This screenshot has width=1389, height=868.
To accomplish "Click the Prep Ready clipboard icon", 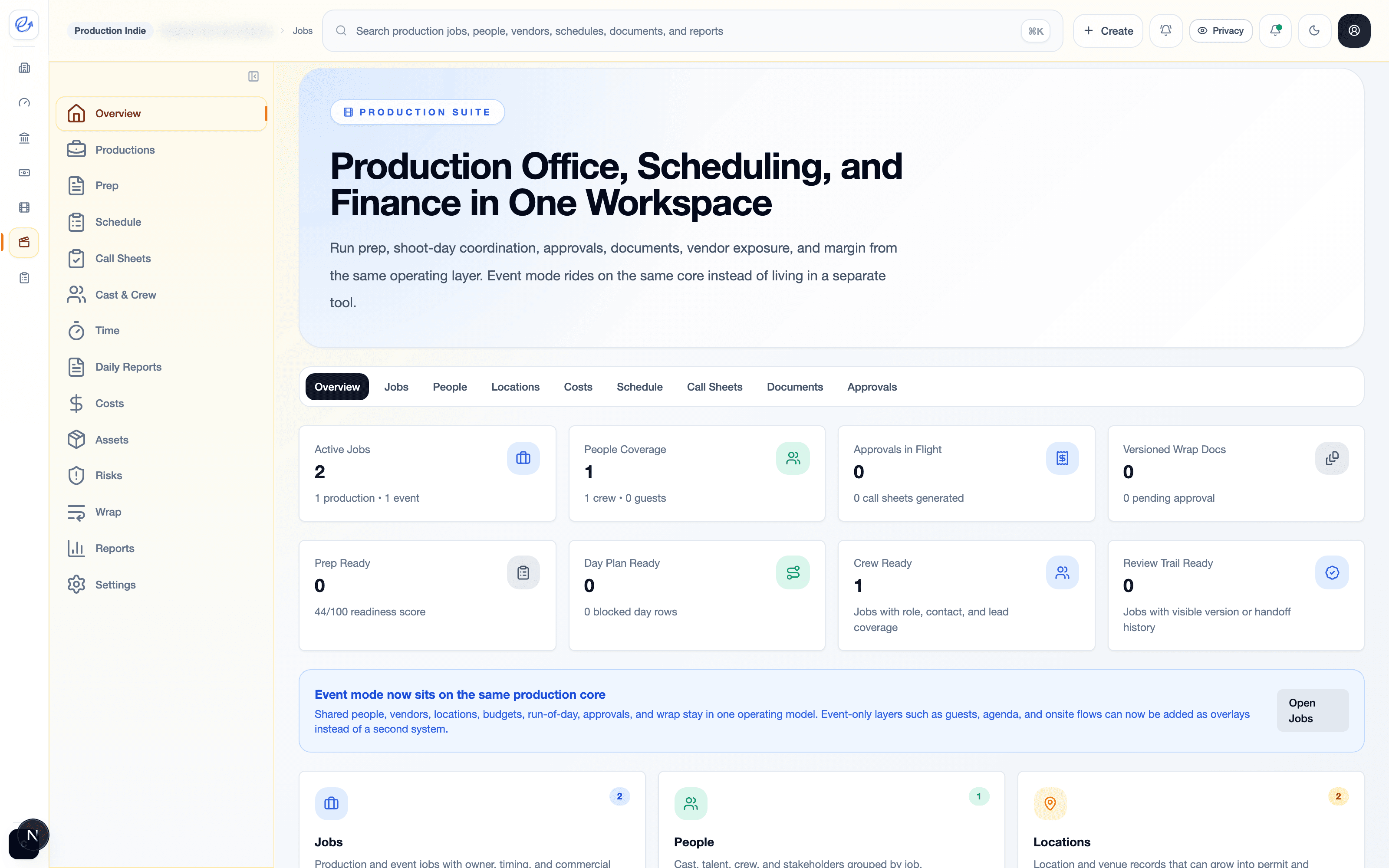I will pyautogui.click(x=523, y=572).
